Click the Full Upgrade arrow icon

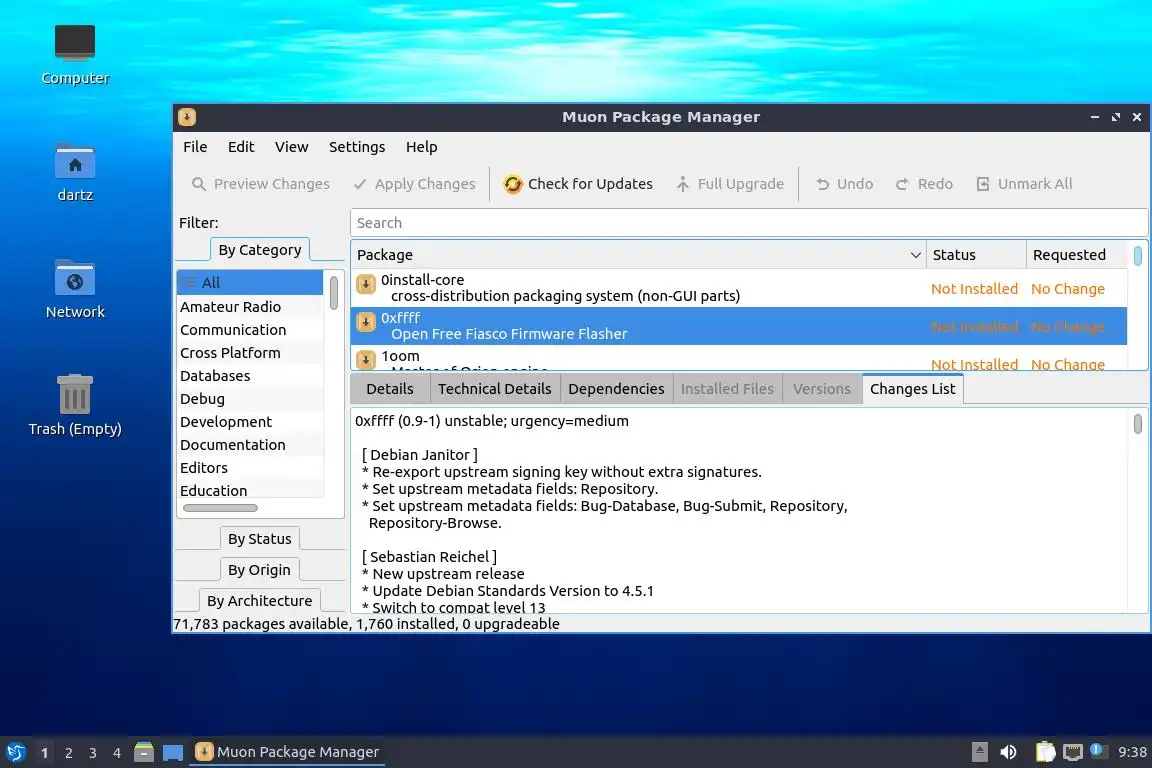tap(683, 184)
